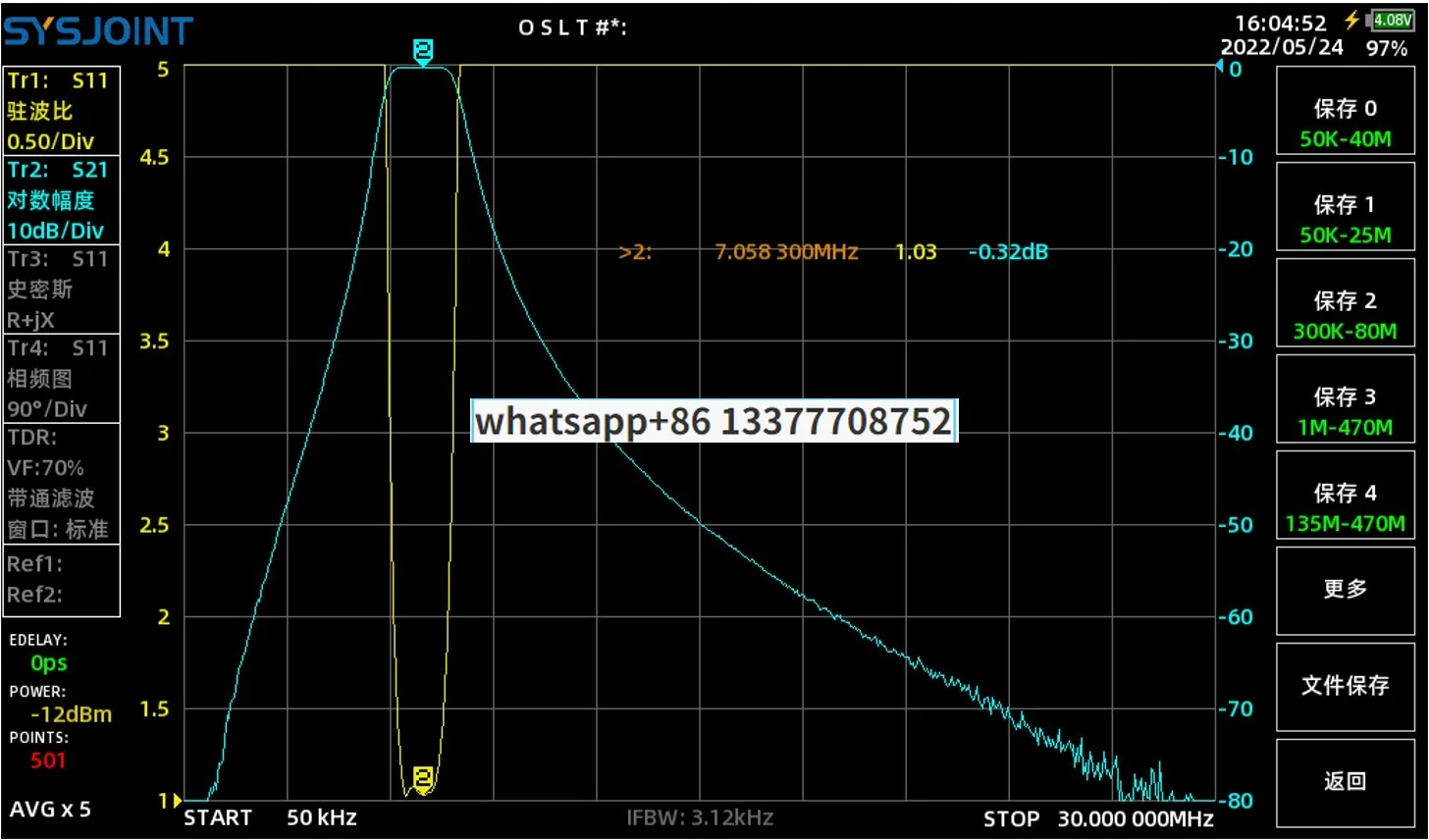Tap the Tr3 R+jX format label

(30, 320)
